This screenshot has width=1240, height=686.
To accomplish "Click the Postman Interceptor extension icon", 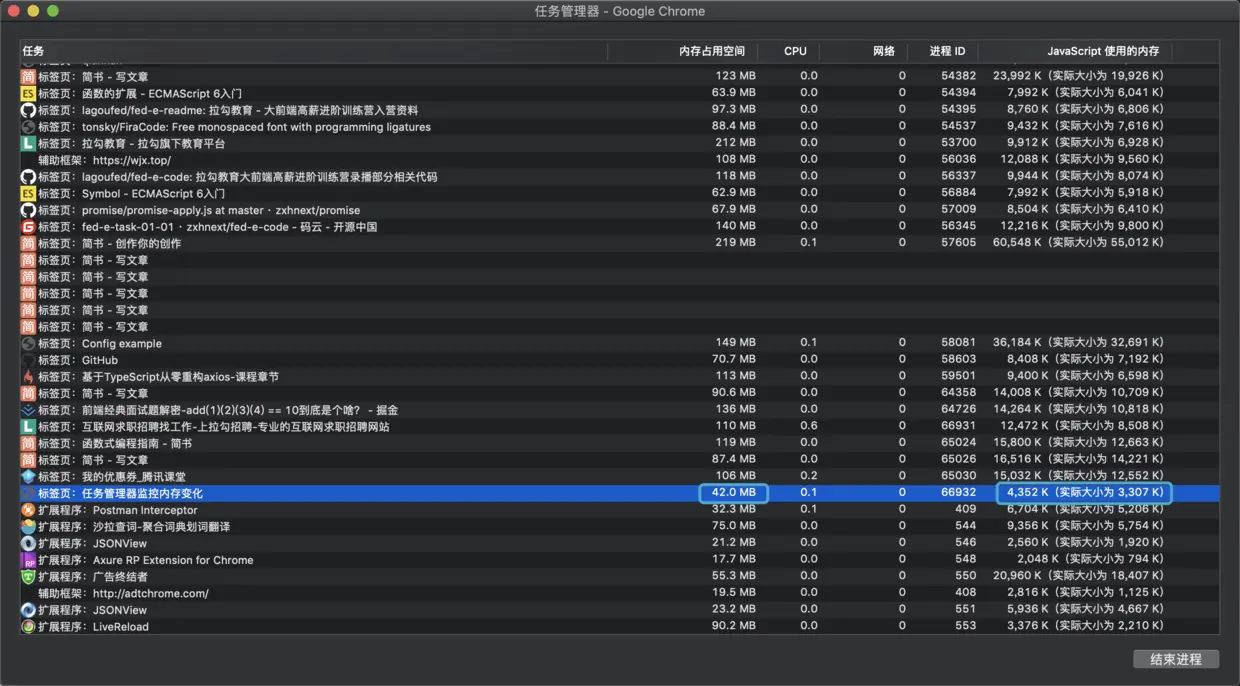I will click(28, 510).
